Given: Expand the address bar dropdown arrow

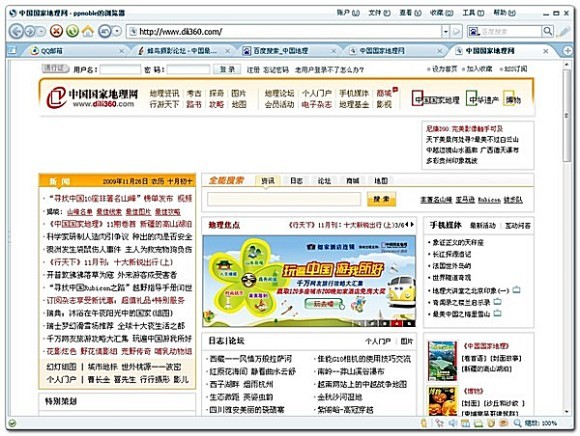Looking at the screenshot, I should pyautogui.click(x=446, y=31).
